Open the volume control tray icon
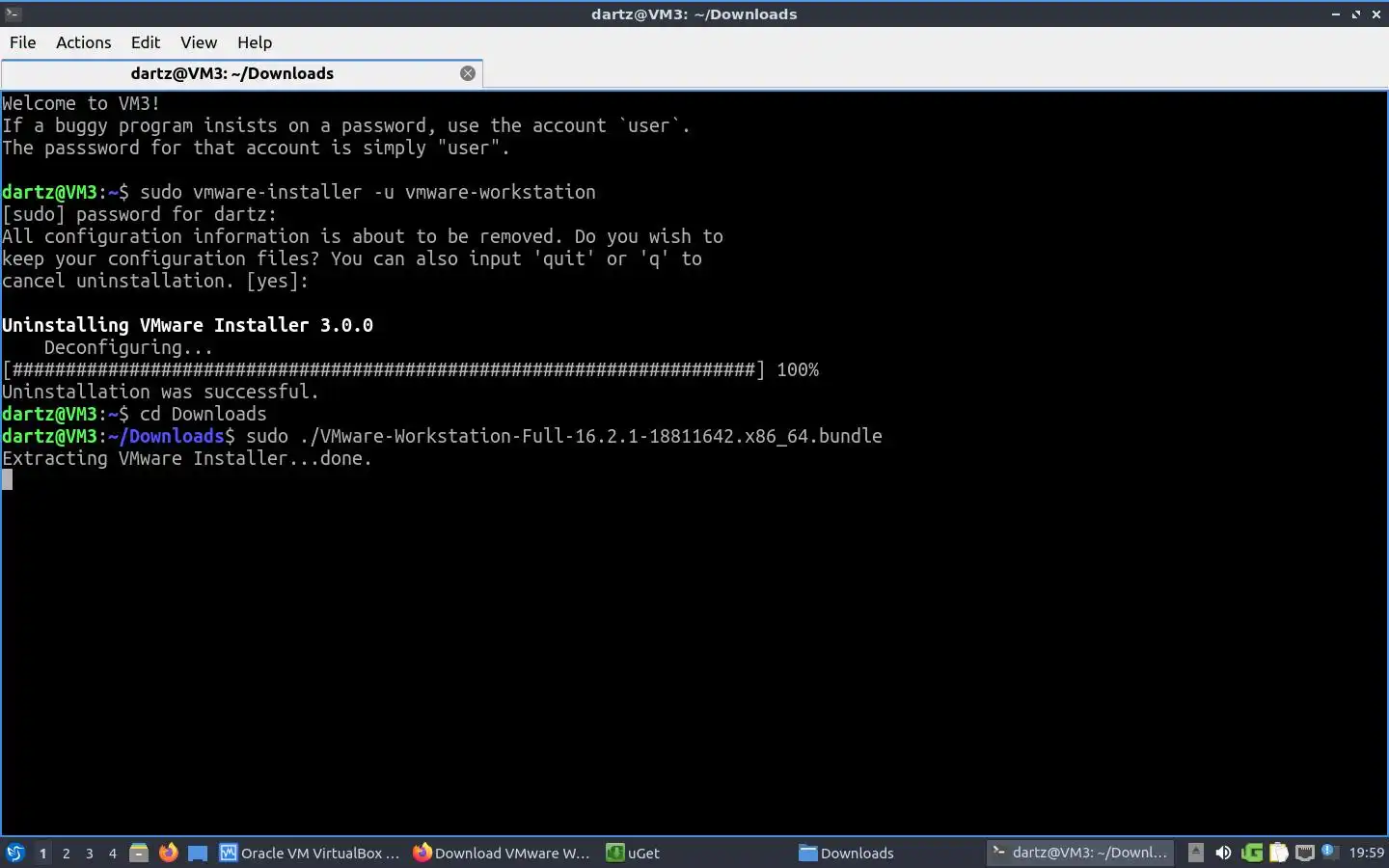Screen dimensions: 1389x868 [1223, 853]
